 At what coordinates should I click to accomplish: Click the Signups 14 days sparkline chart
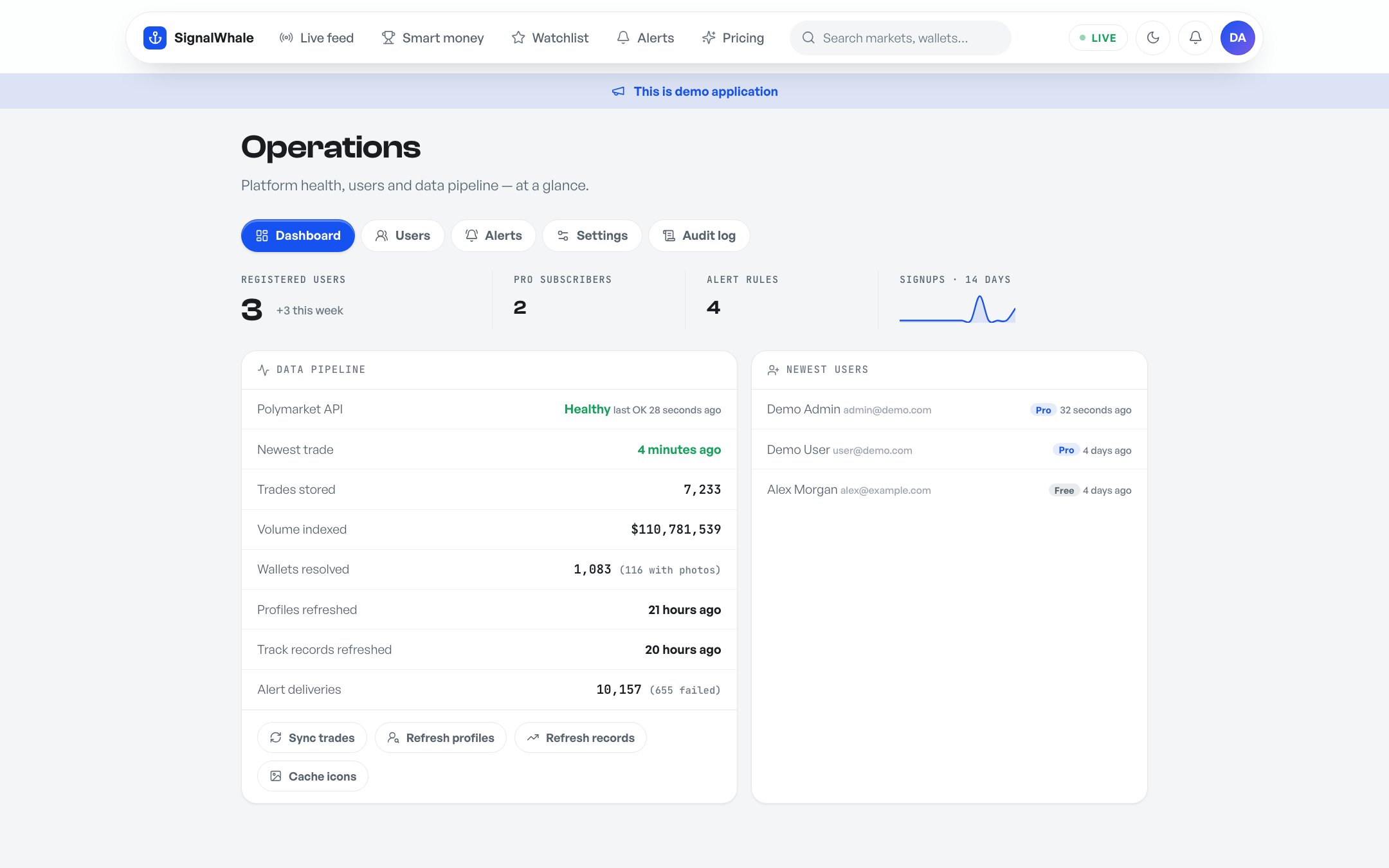coord(957,309)
